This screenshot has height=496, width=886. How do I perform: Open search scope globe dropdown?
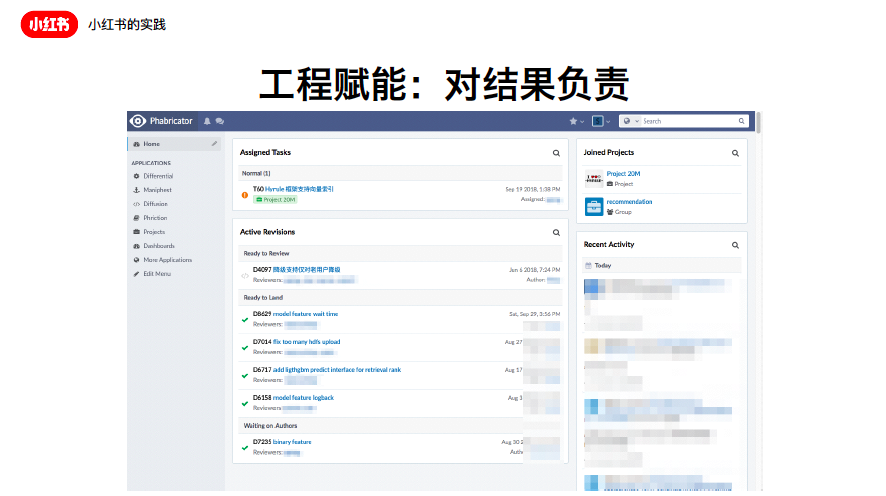[631, 121]
